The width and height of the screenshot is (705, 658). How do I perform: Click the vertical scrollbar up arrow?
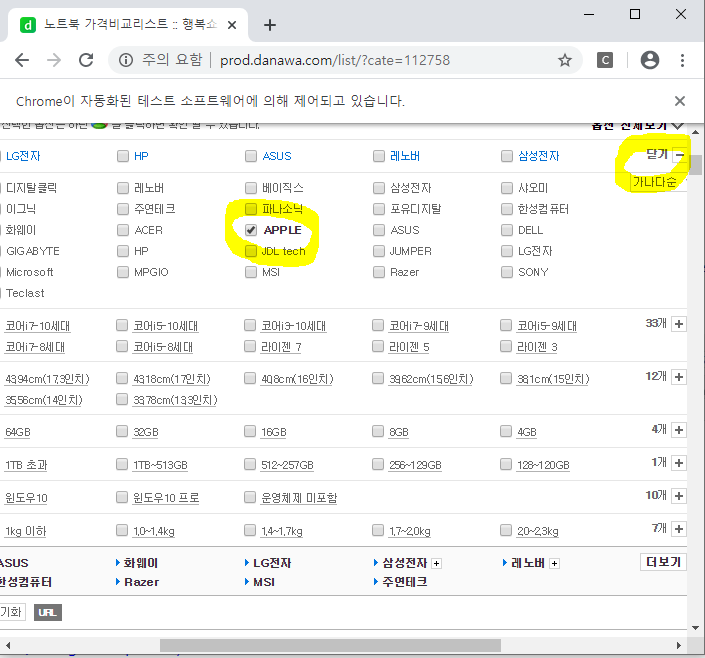coord(696,132)
